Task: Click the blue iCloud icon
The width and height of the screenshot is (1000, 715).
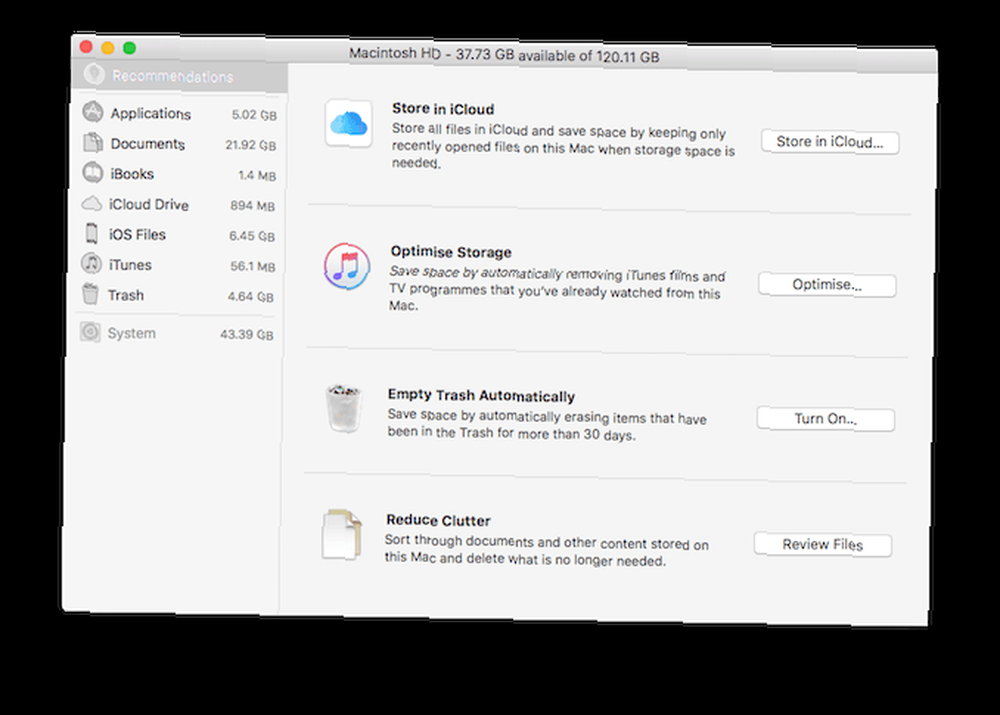Action: 348,123
